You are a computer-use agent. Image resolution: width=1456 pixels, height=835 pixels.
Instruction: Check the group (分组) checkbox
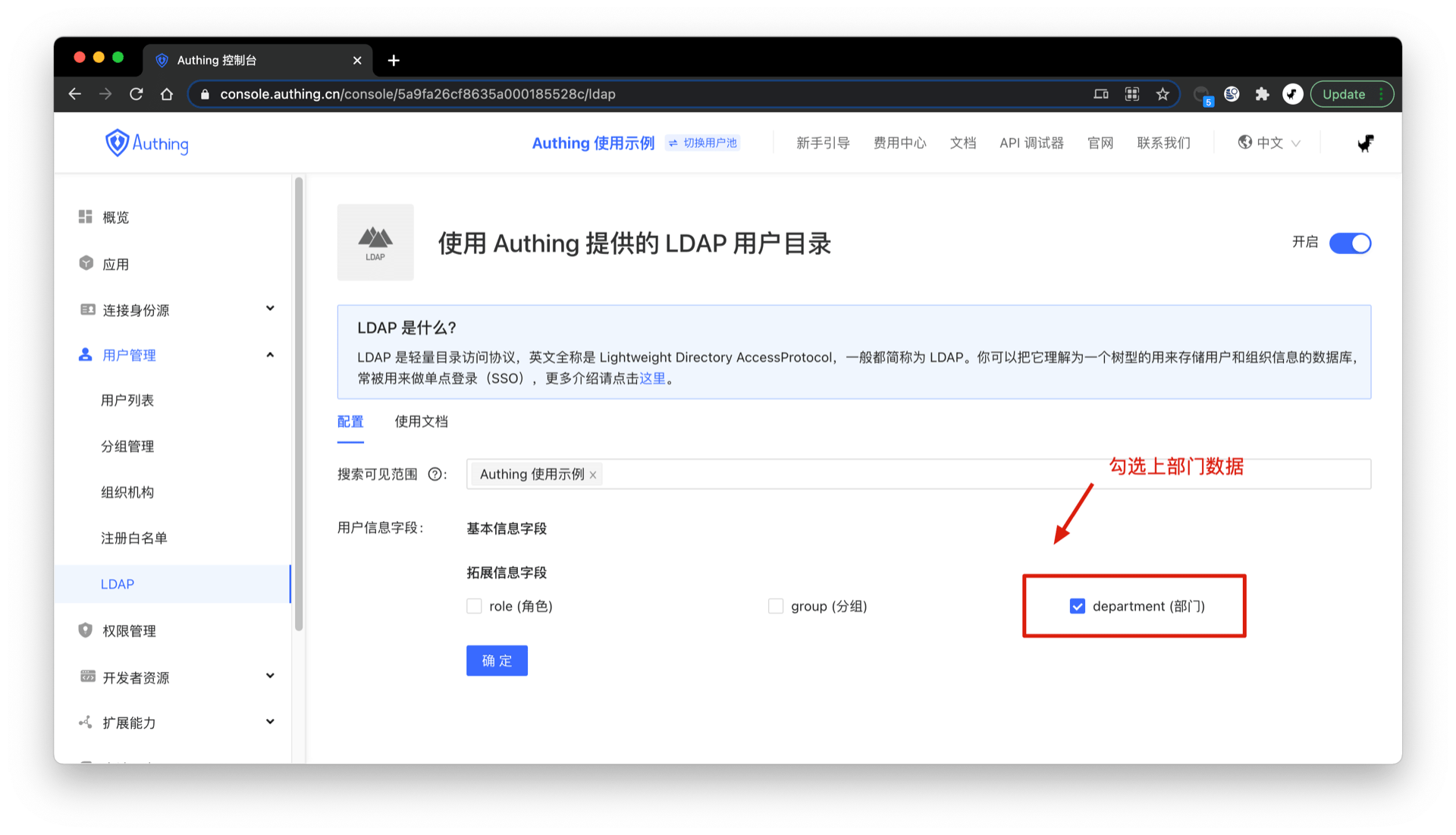[x=776, y=606]
